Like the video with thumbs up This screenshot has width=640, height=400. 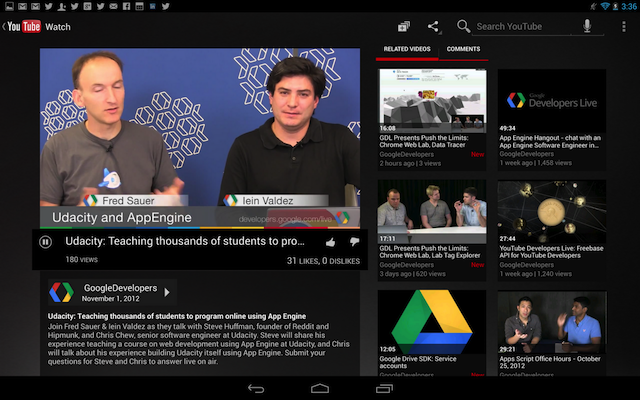331,242
